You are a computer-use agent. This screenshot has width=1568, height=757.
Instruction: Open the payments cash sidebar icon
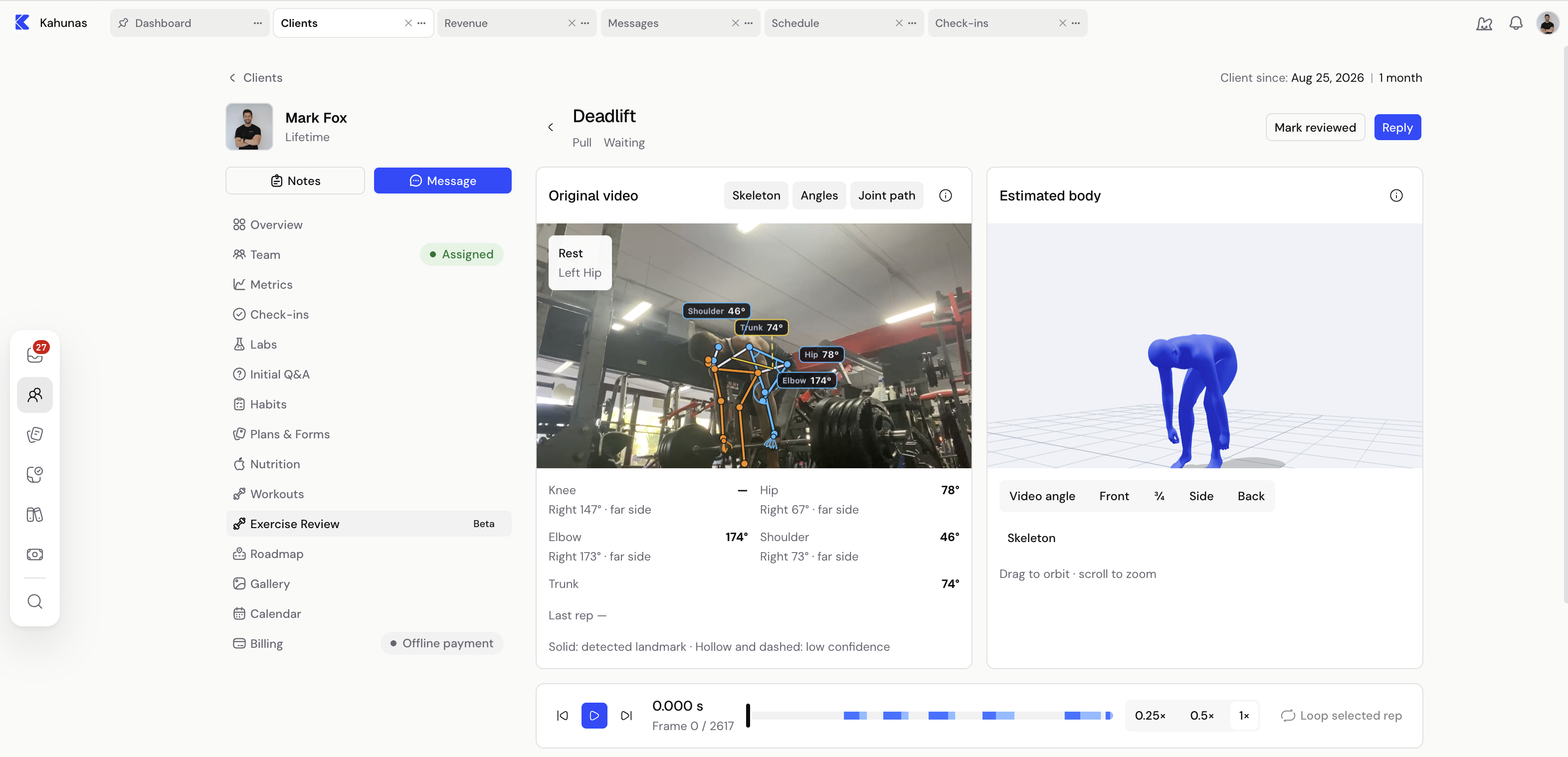pyautogui.click(x=35, y=555)
